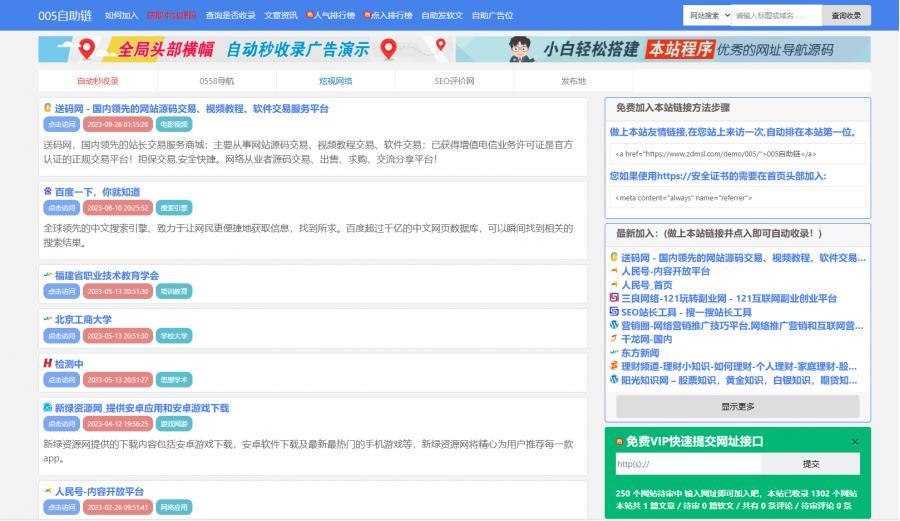900x521 pixels.
Task: Open 如何加入 in the top navigation
Action: coord(121,15)
